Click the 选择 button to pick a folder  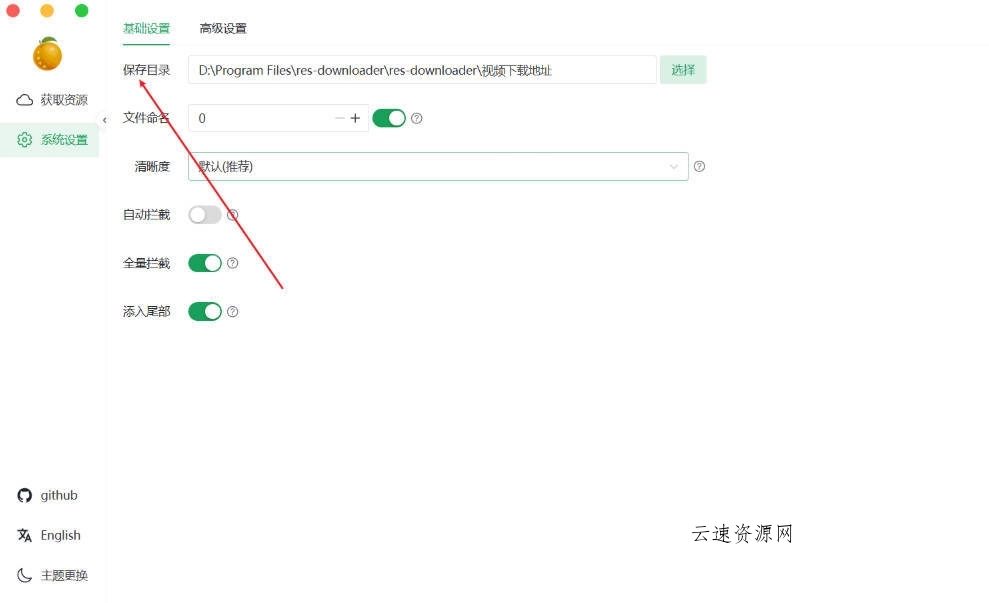[x=683, y=70]
